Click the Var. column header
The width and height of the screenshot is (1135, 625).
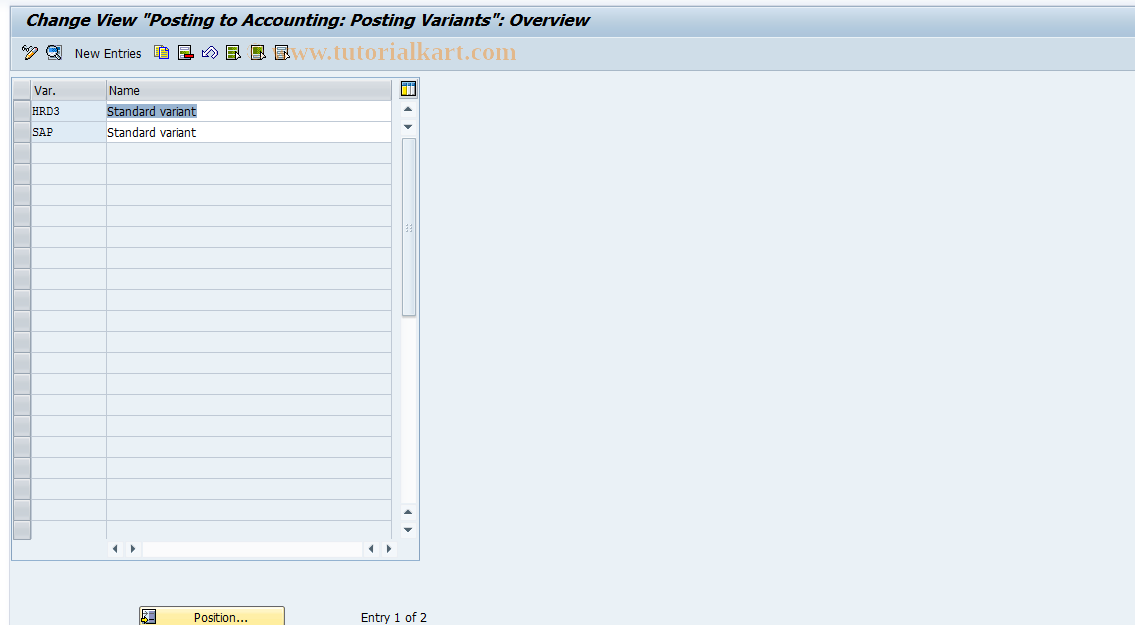click(68, 91)
